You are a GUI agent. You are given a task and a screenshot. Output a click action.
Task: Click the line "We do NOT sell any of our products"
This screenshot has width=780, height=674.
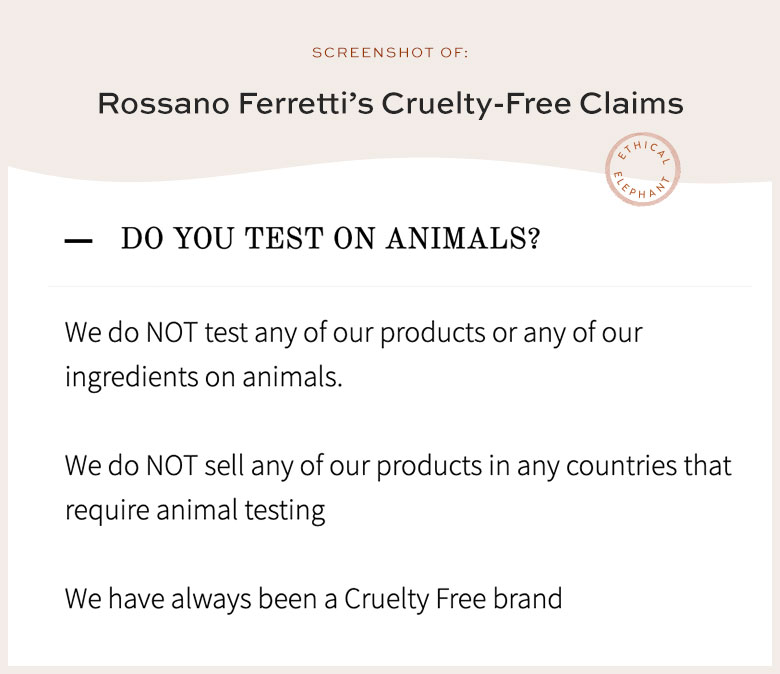pos(398,467)
